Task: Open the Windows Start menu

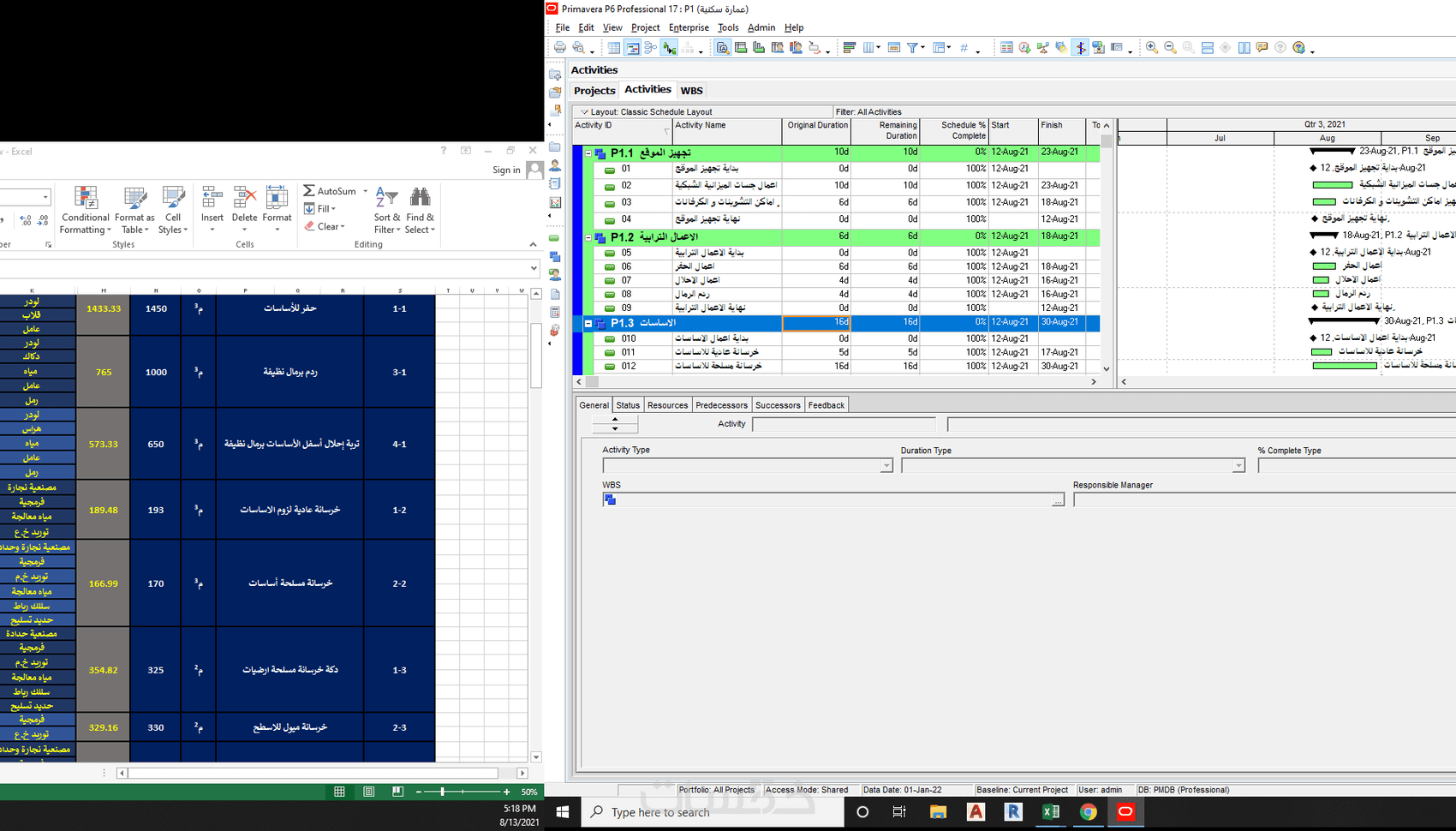Action: point(563,811)
